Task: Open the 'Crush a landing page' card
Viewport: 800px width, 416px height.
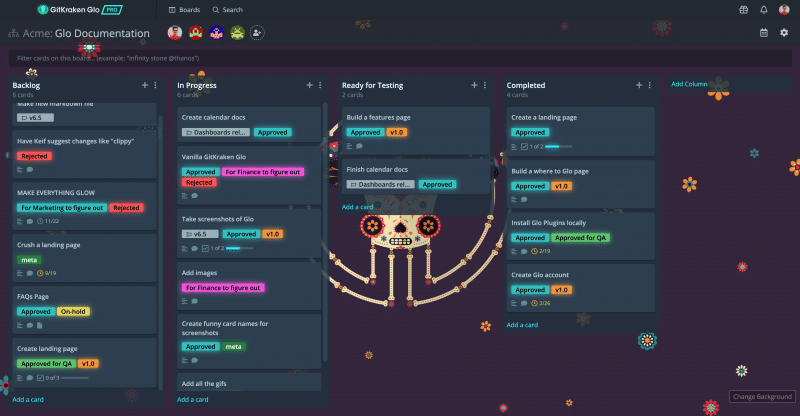Action: (x=84, y=258)
